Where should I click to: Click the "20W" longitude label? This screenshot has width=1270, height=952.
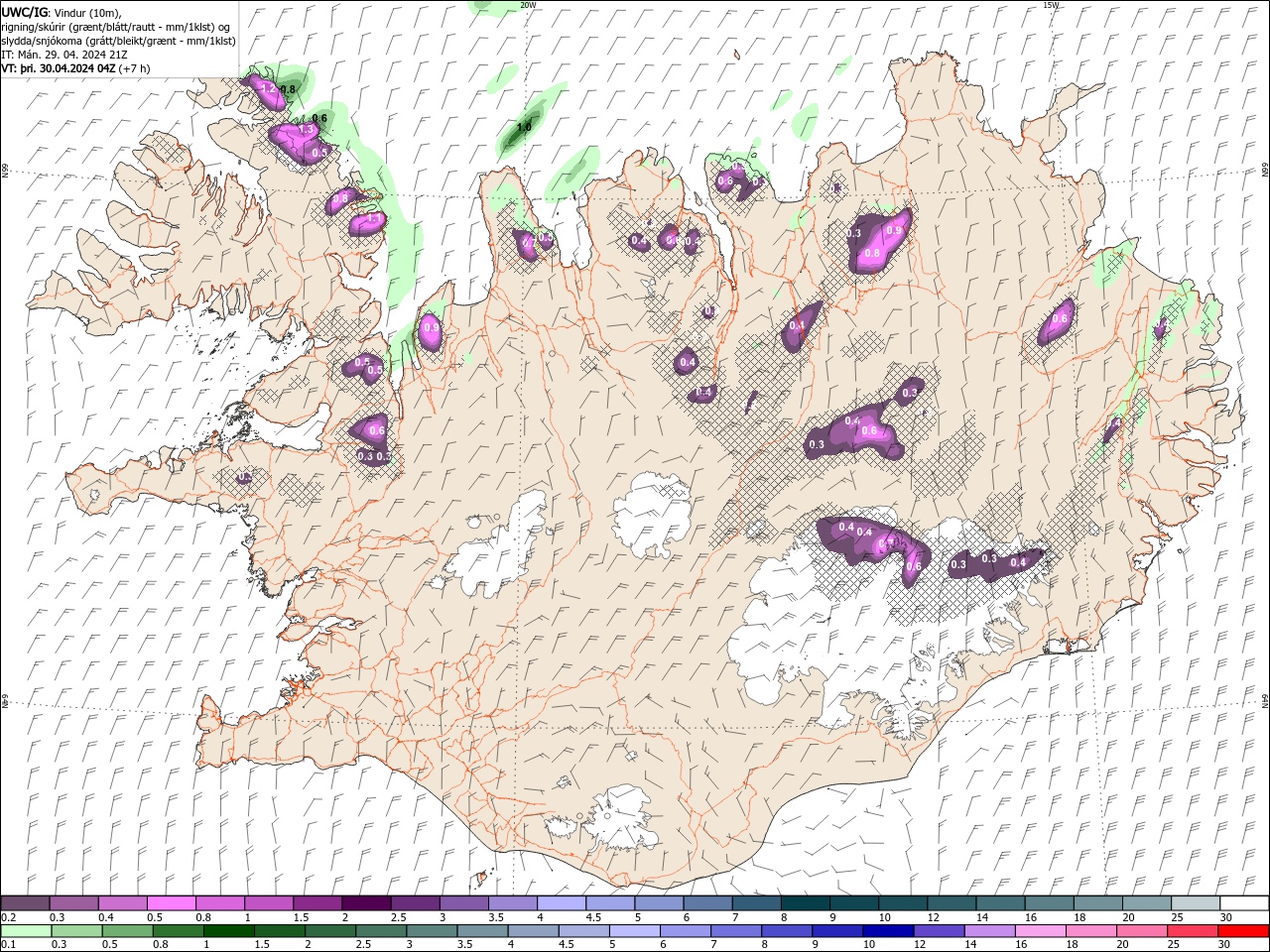[528, 5]
